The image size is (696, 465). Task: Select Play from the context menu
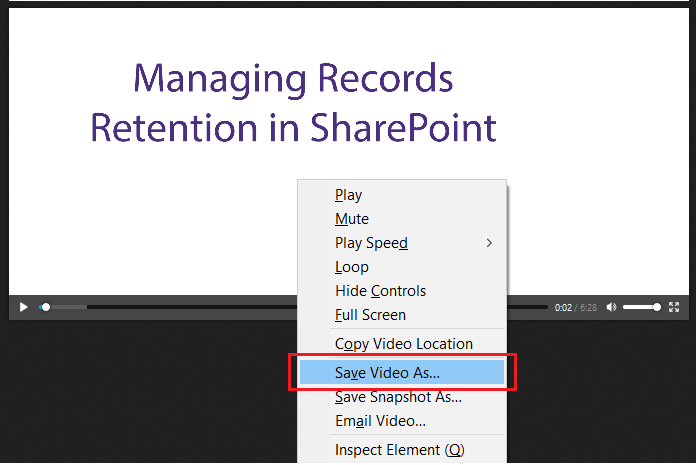pos(402,195)
